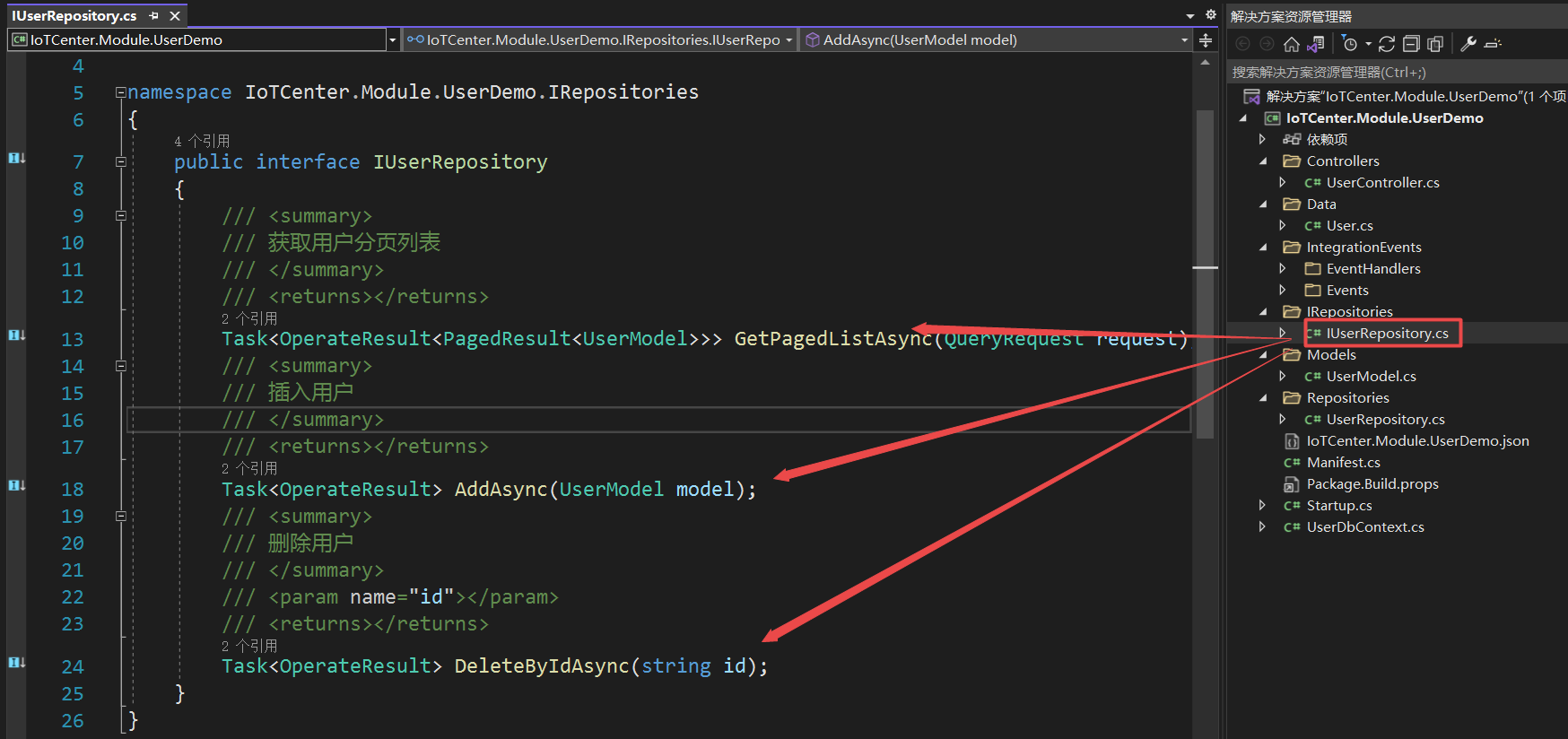Expand the EventHandlers folder node
1568x739 pixels.
pyautogui.click(x=1283, y=268)
